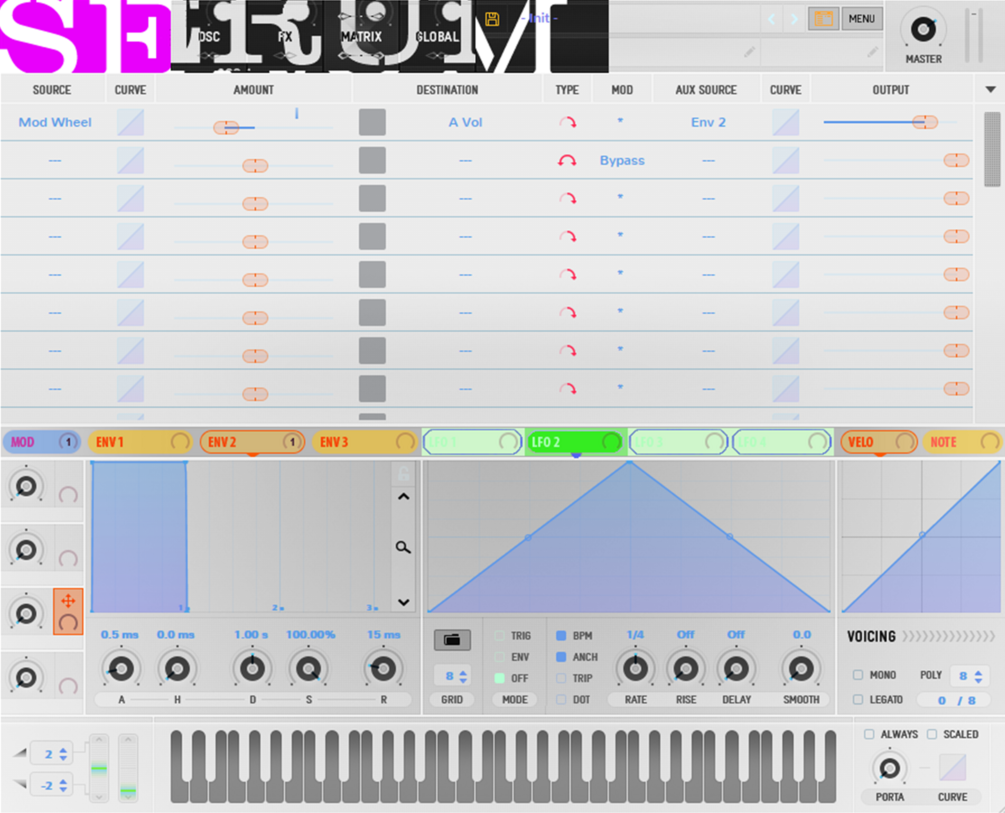1005x813 pixels.
Task: Enable the MONO checkbox
Action: pos(858,675)
